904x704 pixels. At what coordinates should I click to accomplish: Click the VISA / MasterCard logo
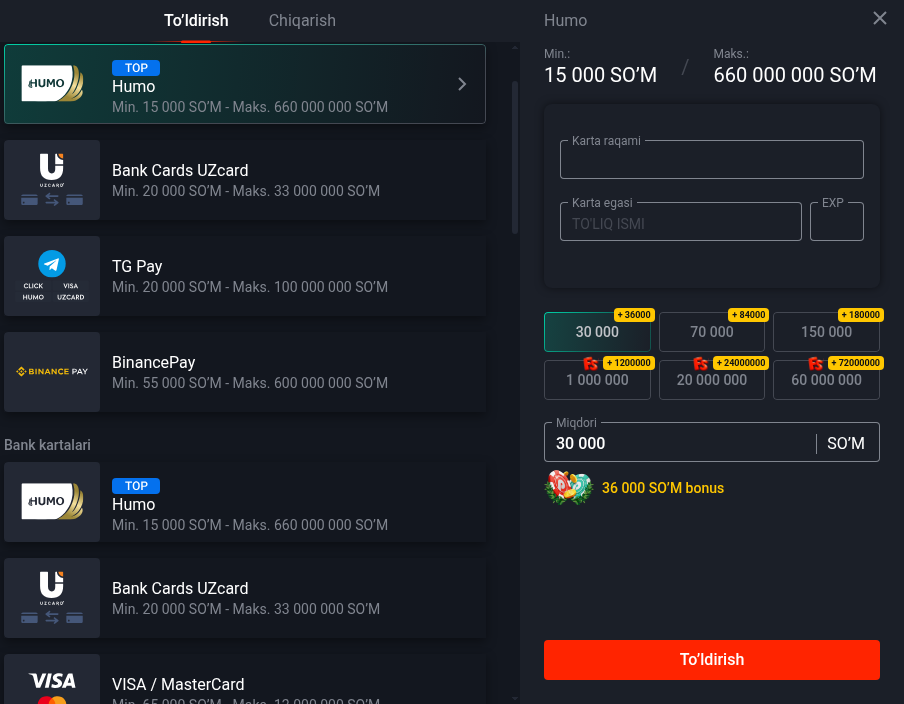52,687
